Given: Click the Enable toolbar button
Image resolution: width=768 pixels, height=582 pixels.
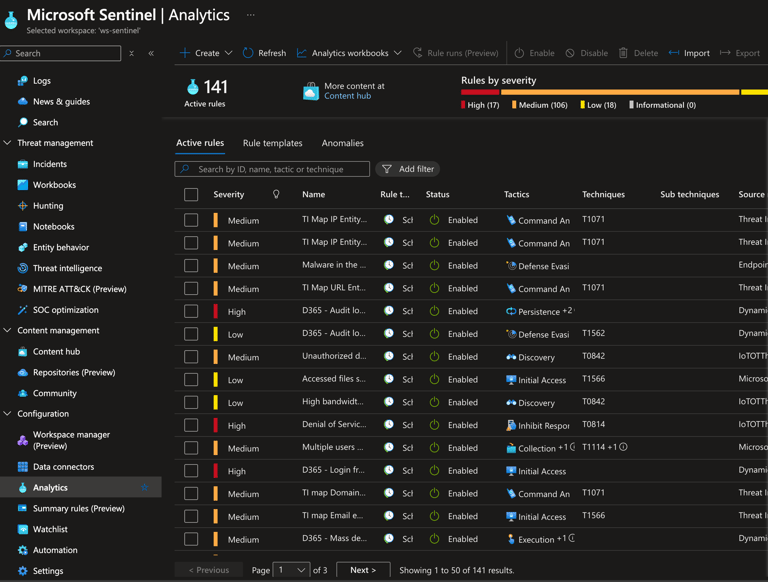Looking at the screenshot, I should (x=534, y=53).
